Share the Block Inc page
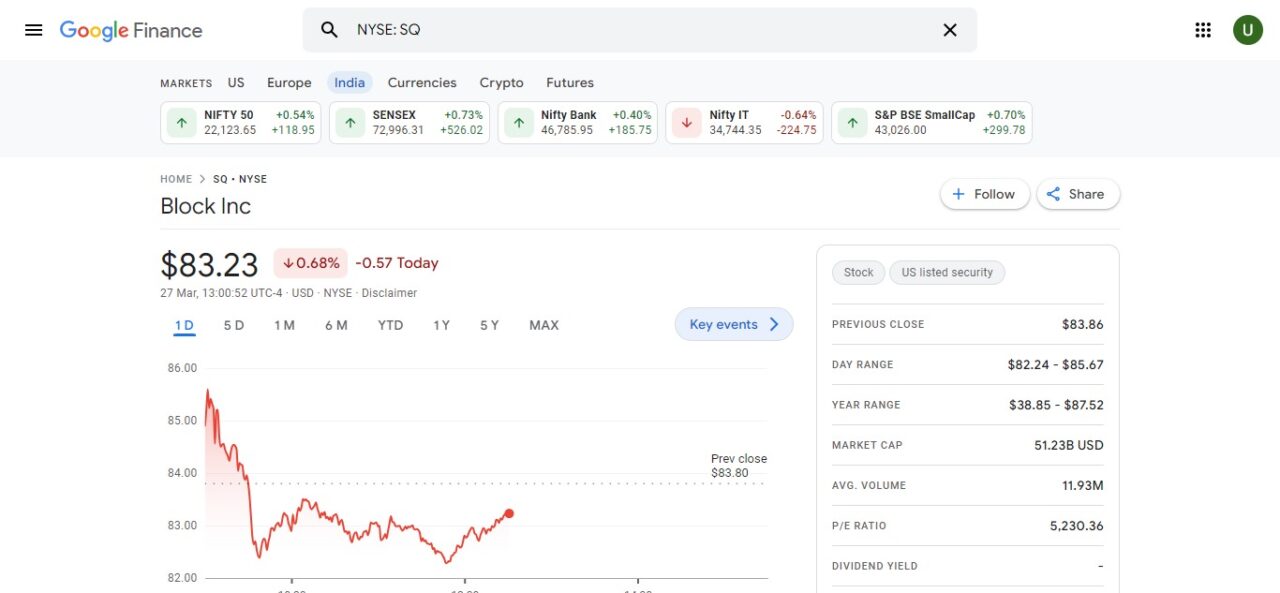Screen dimensions: 1280x593 click(x=1078, y=194)
